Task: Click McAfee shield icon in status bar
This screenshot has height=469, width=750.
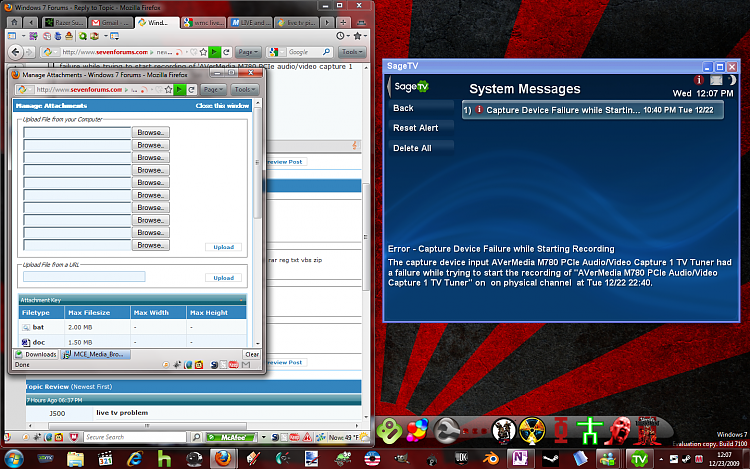Action: (74, 437)
